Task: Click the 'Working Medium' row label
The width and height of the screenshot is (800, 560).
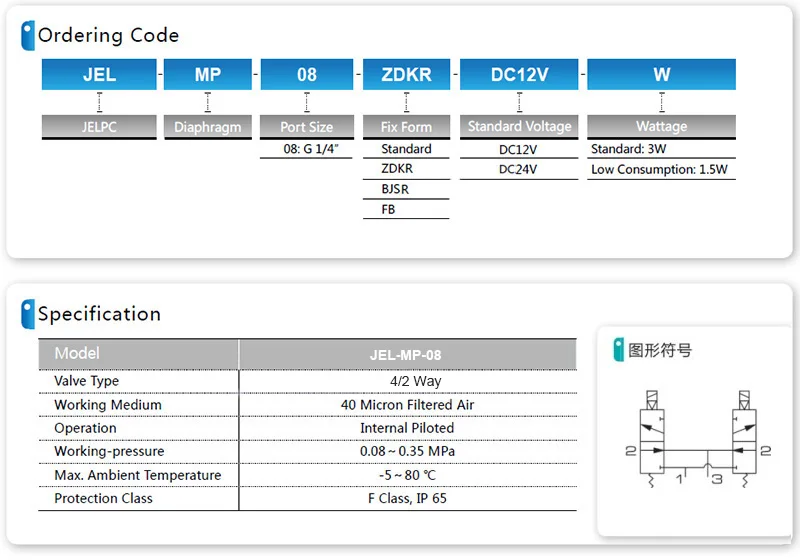Action: pyautogui.click(x=108, y=405)
